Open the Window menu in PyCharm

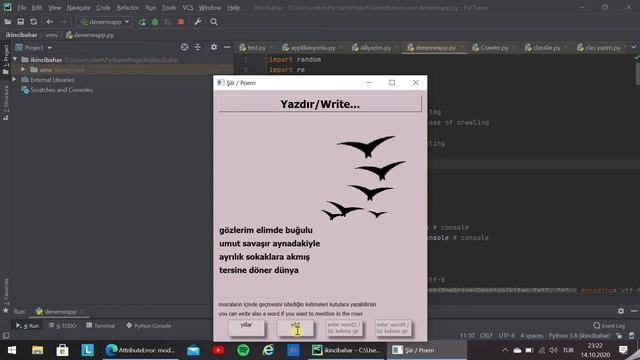[x=210, y=8]
